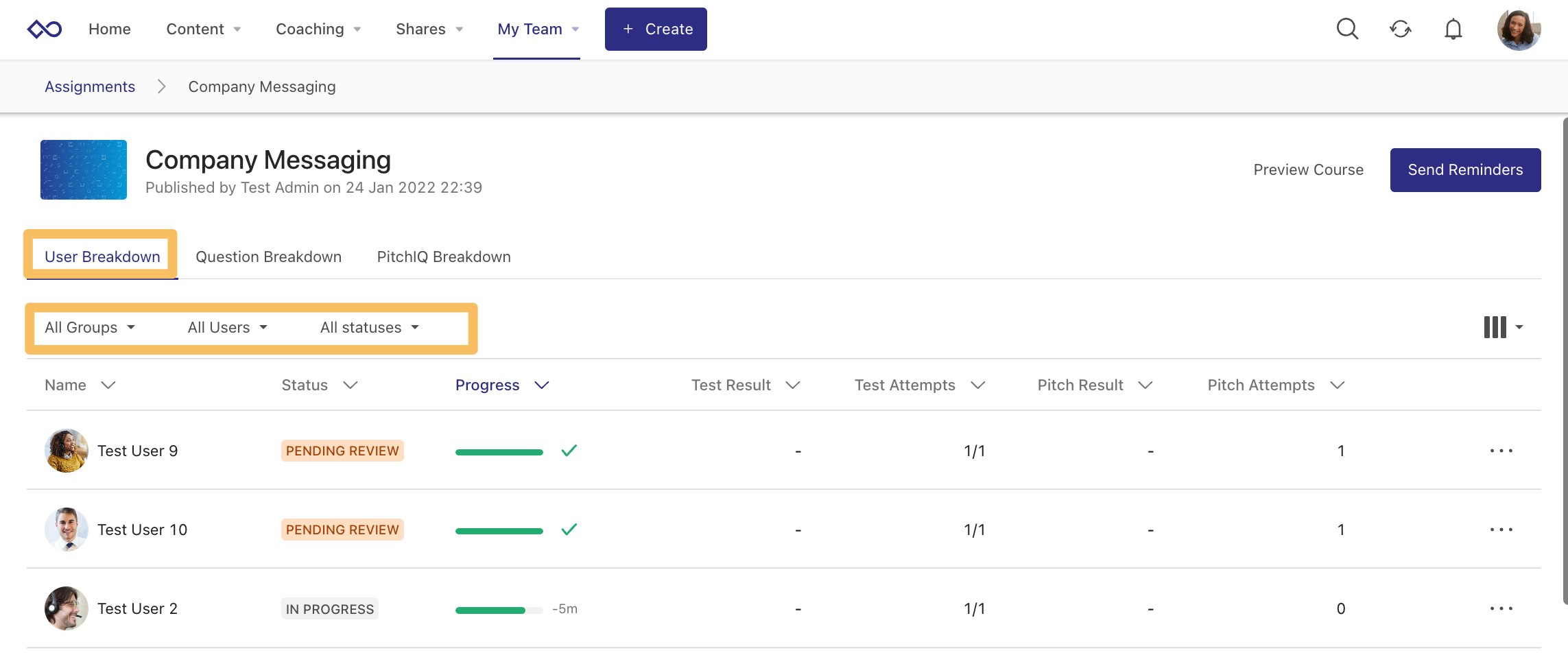Click the infinity logo icon
Screen dimensions: 1568x653
[45, 29]
